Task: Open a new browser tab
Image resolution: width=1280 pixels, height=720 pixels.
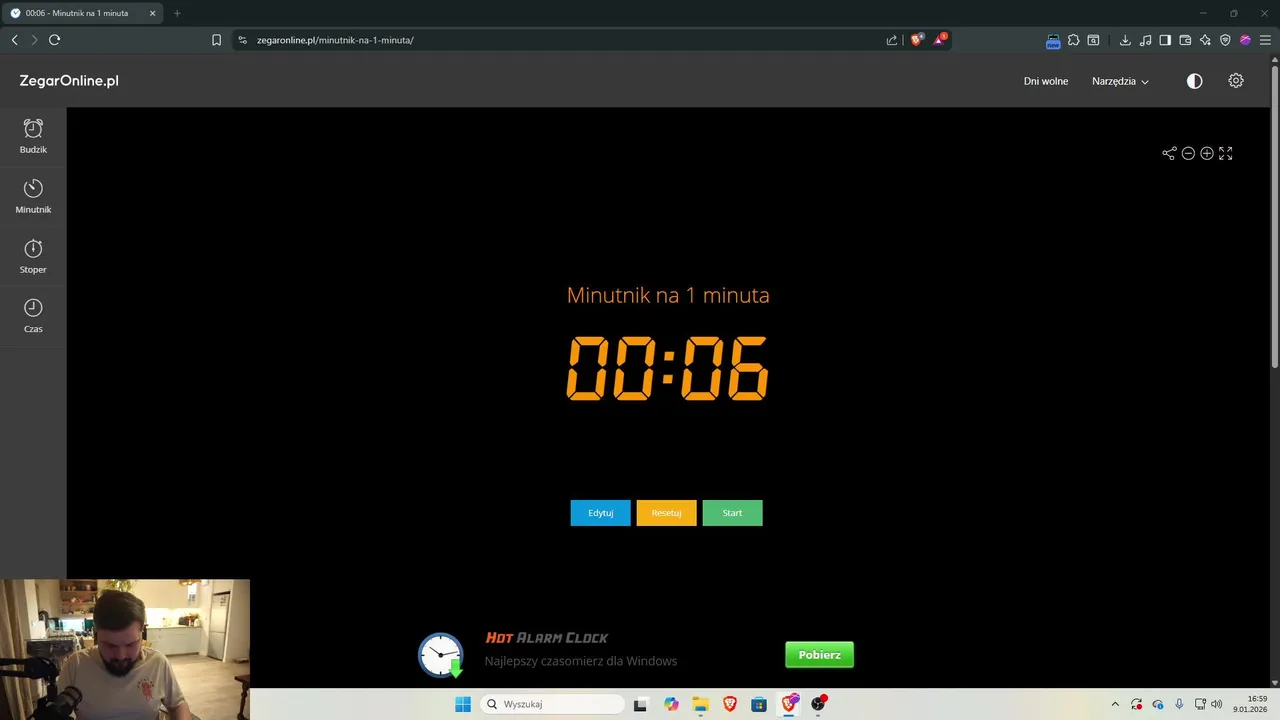Action: [177, 13]
